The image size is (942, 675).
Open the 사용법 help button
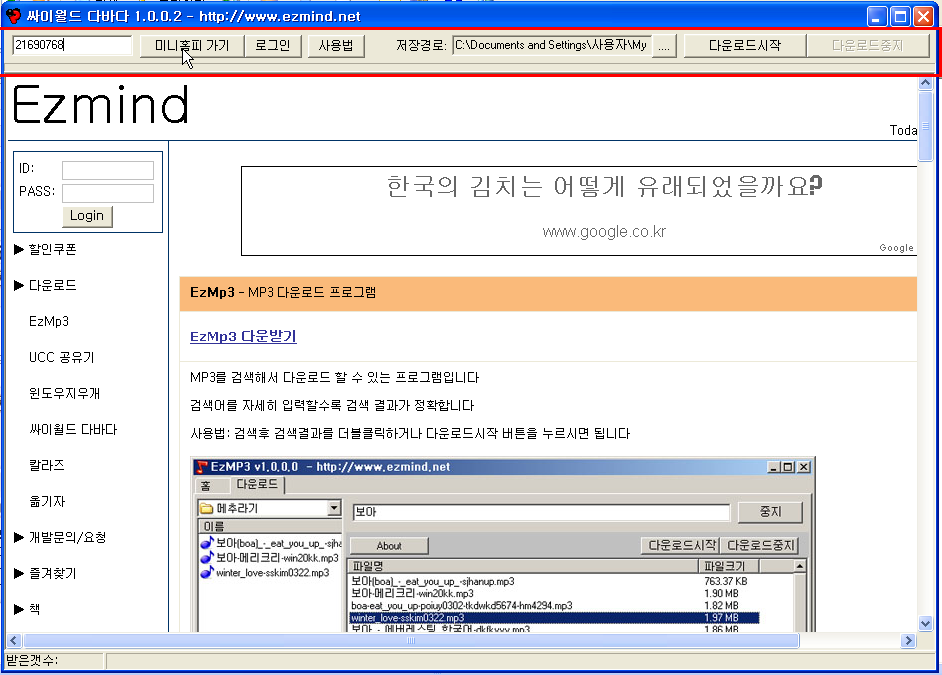336,46
